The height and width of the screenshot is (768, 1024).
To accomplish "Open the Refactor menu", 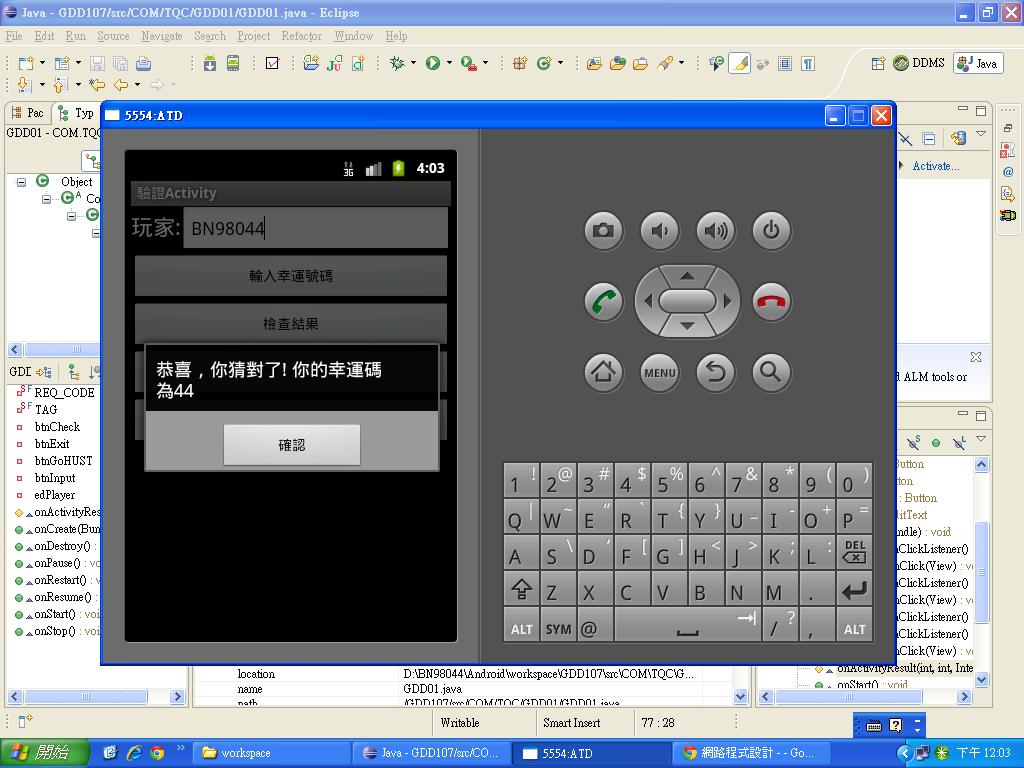I will pyautogui.click(x=301, y=36).
